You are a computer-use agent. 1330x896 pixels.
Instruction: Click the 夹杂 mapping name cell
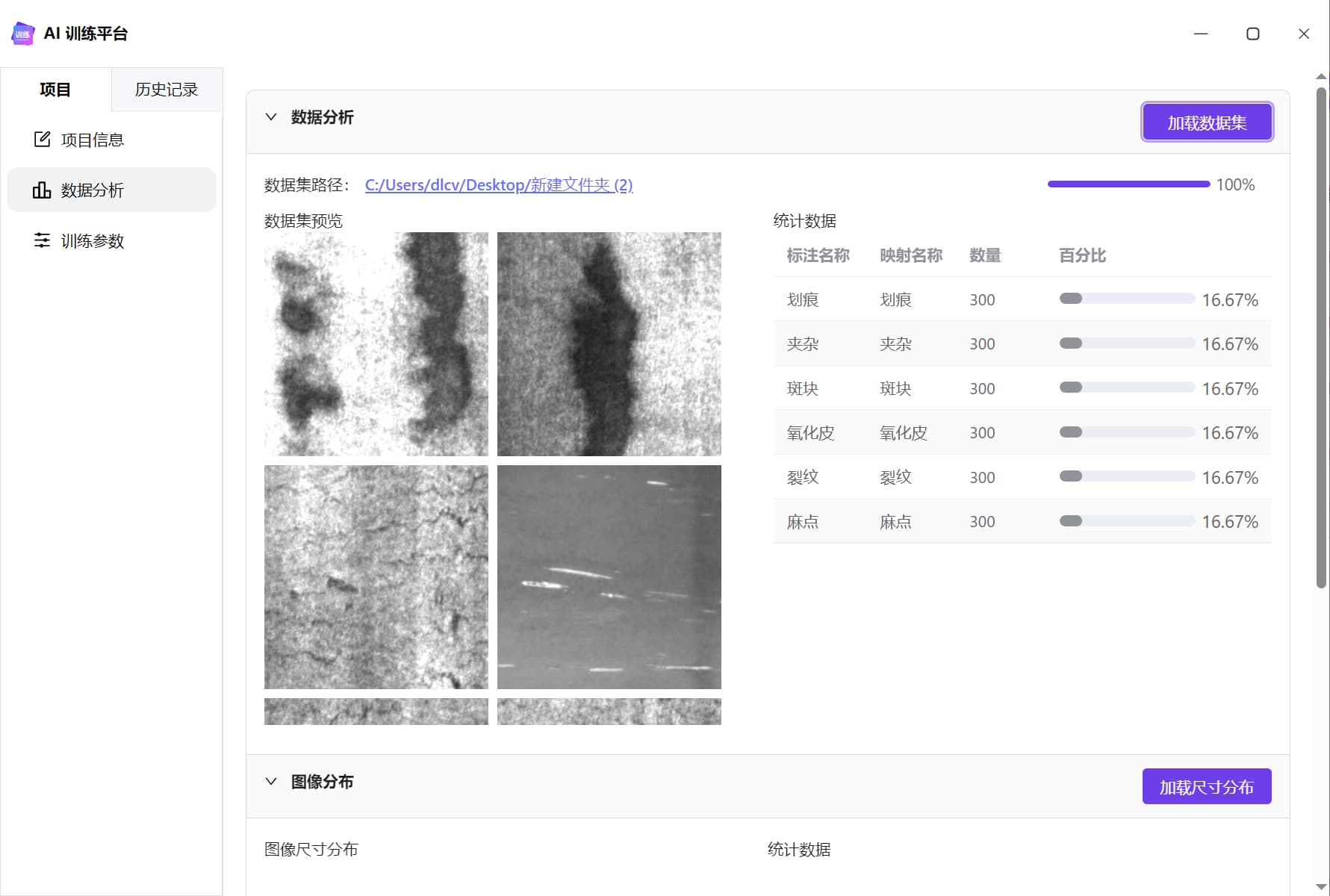(x=895, y=344)
